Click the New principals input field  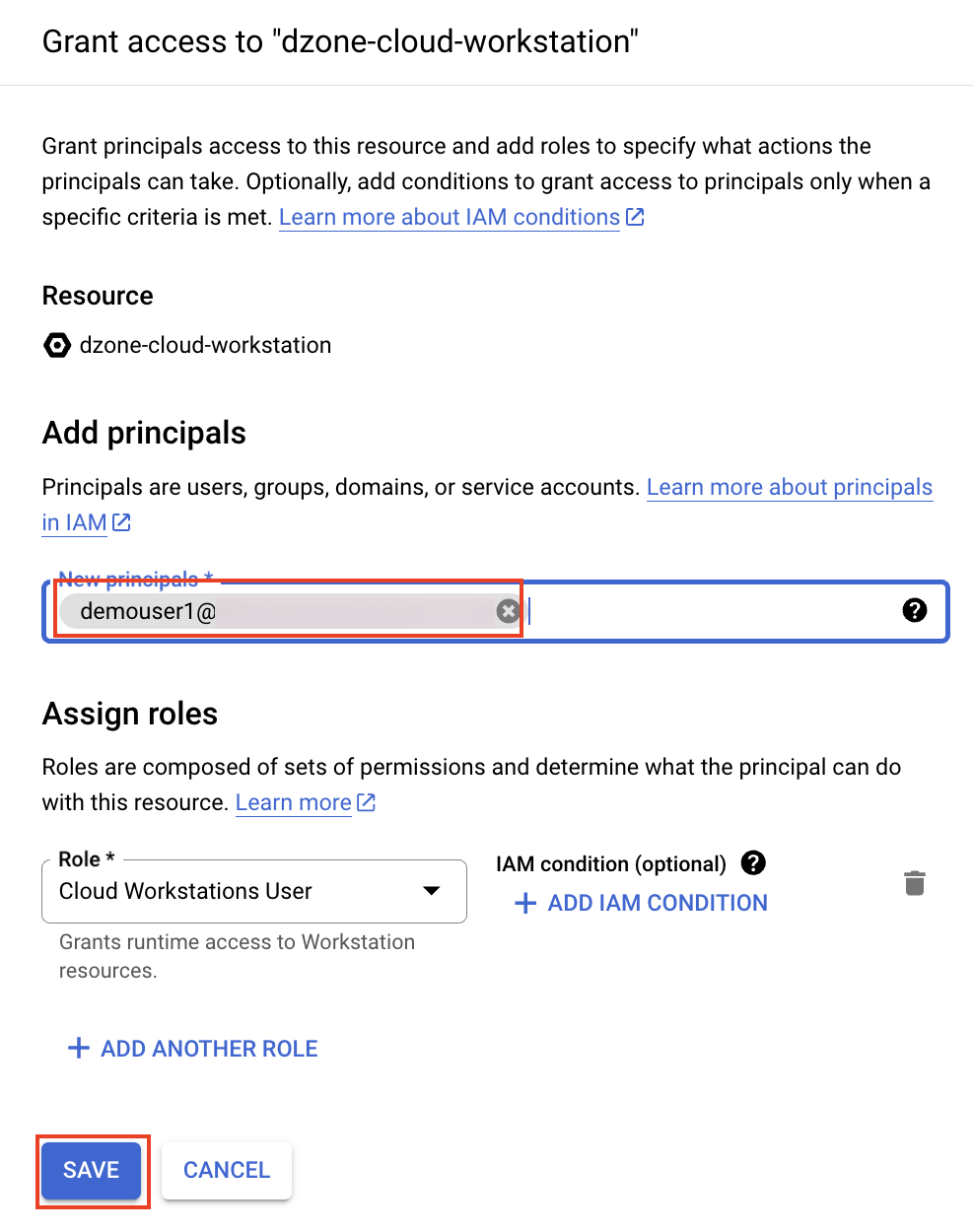coord(690,611)
